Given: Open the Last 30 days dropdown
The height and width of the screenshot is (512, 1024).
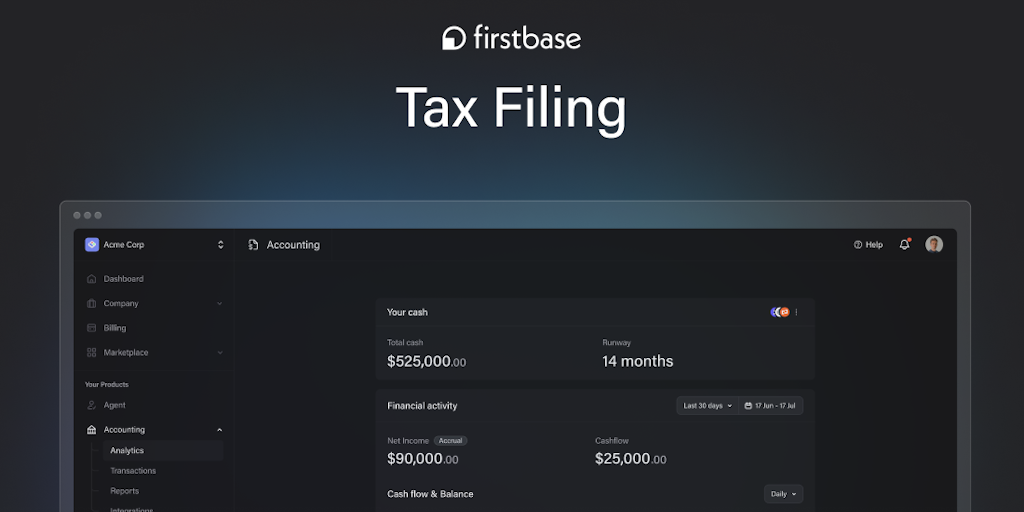Looking at the screenshot, I should [707, 406].
